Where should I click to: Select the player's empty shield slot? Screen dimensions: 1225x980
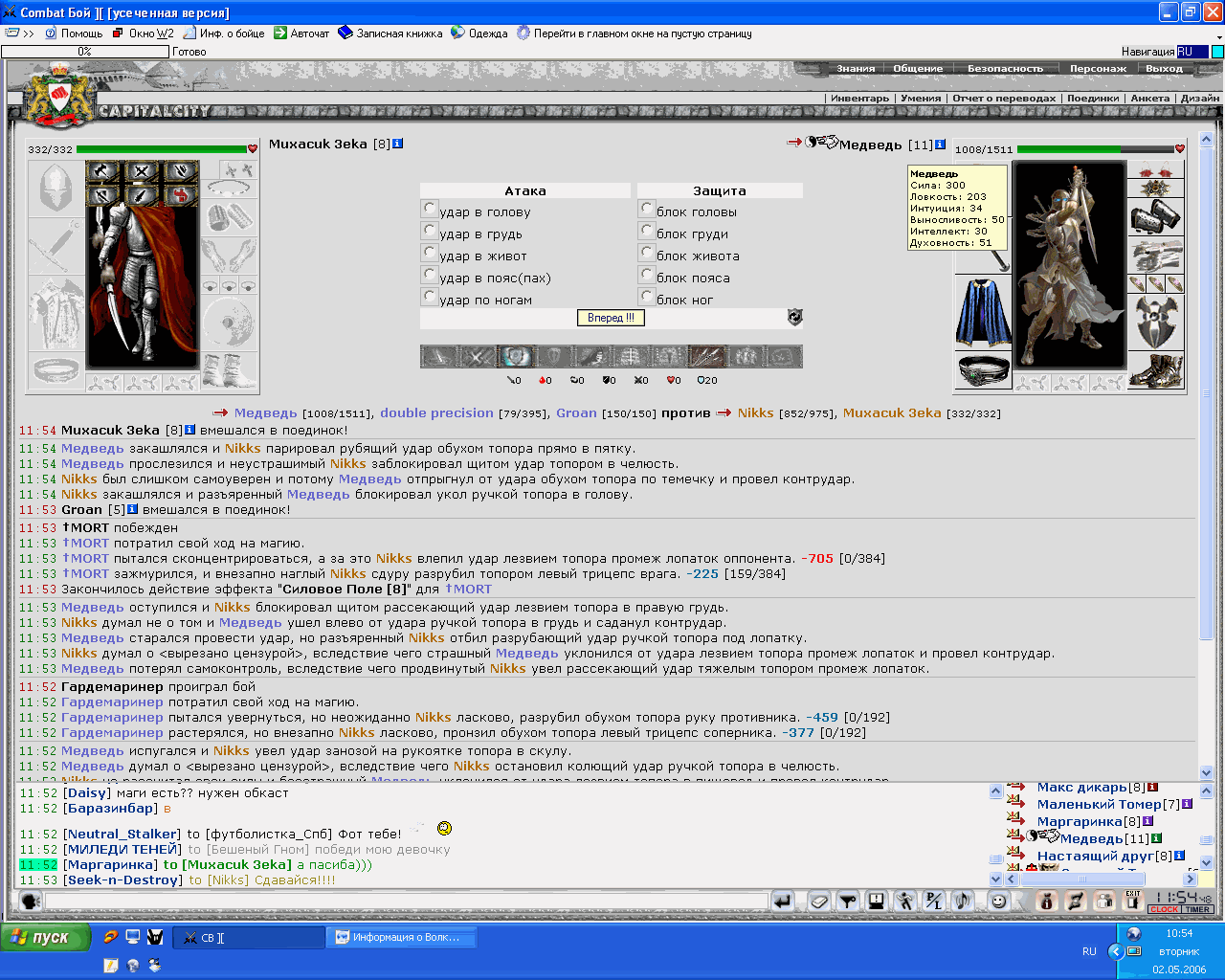pyautogui.click(x=229, y=323)
